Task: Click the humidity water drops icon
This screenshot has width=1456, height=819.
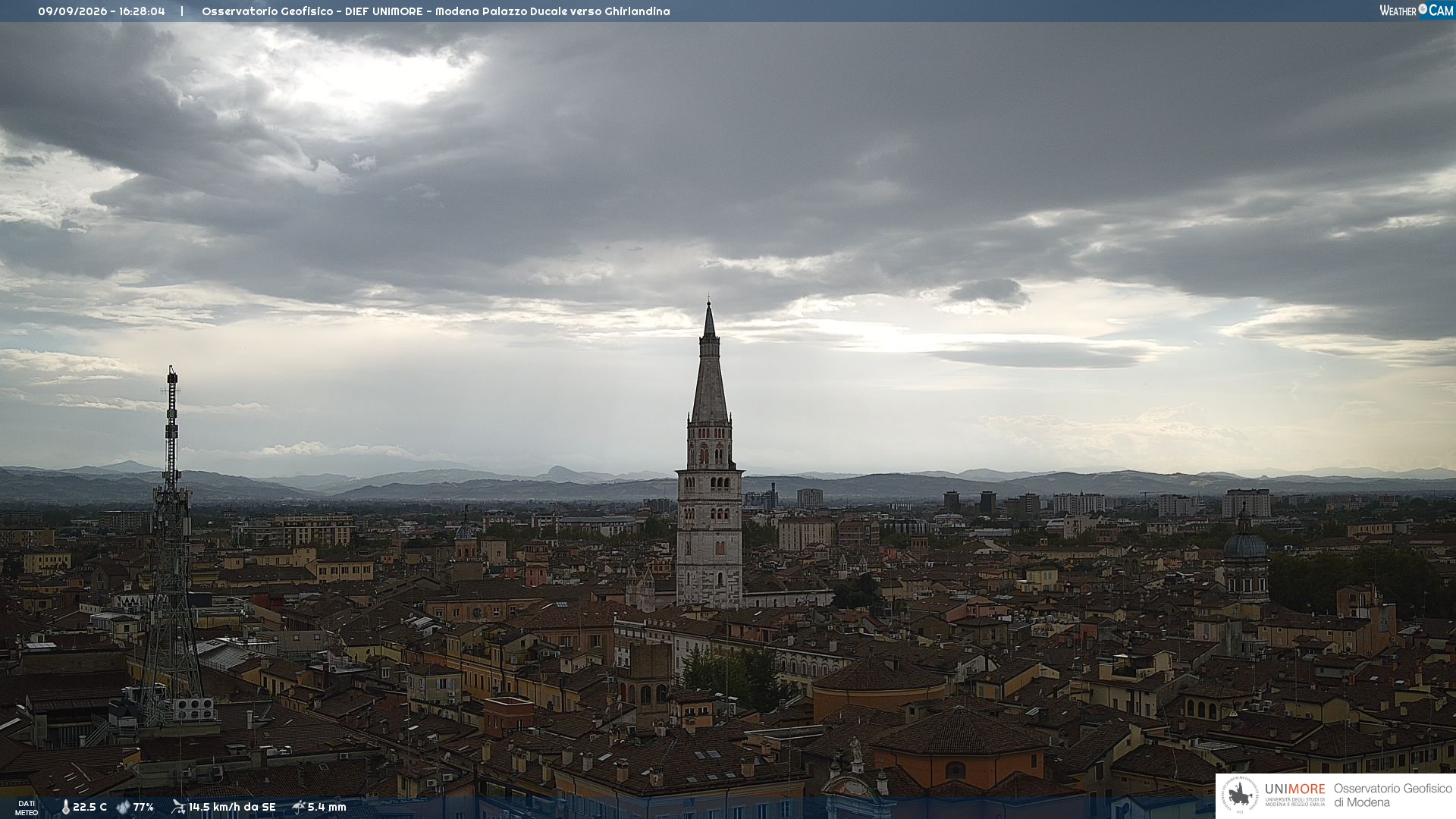Action: tap(123, 808)
